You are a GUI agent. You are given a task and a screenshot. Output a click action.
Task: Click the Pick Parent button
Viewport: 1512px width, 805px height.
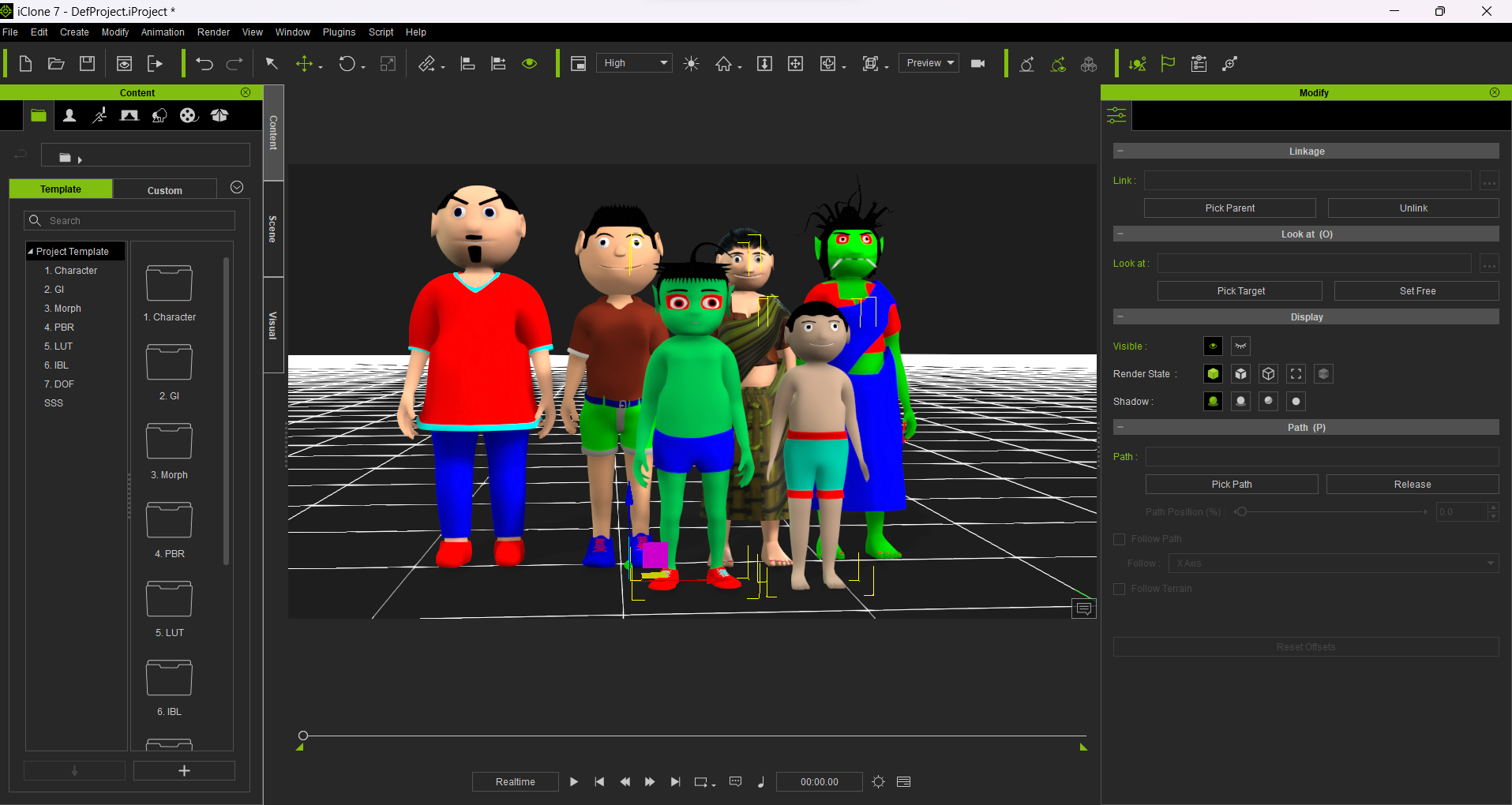tap(1229, 208)
